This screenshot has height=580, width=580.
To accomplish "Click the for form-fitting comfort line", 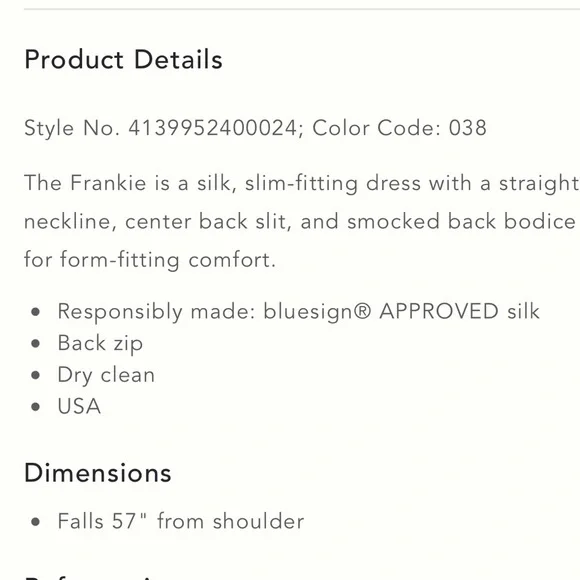I will tap(150, 260).
